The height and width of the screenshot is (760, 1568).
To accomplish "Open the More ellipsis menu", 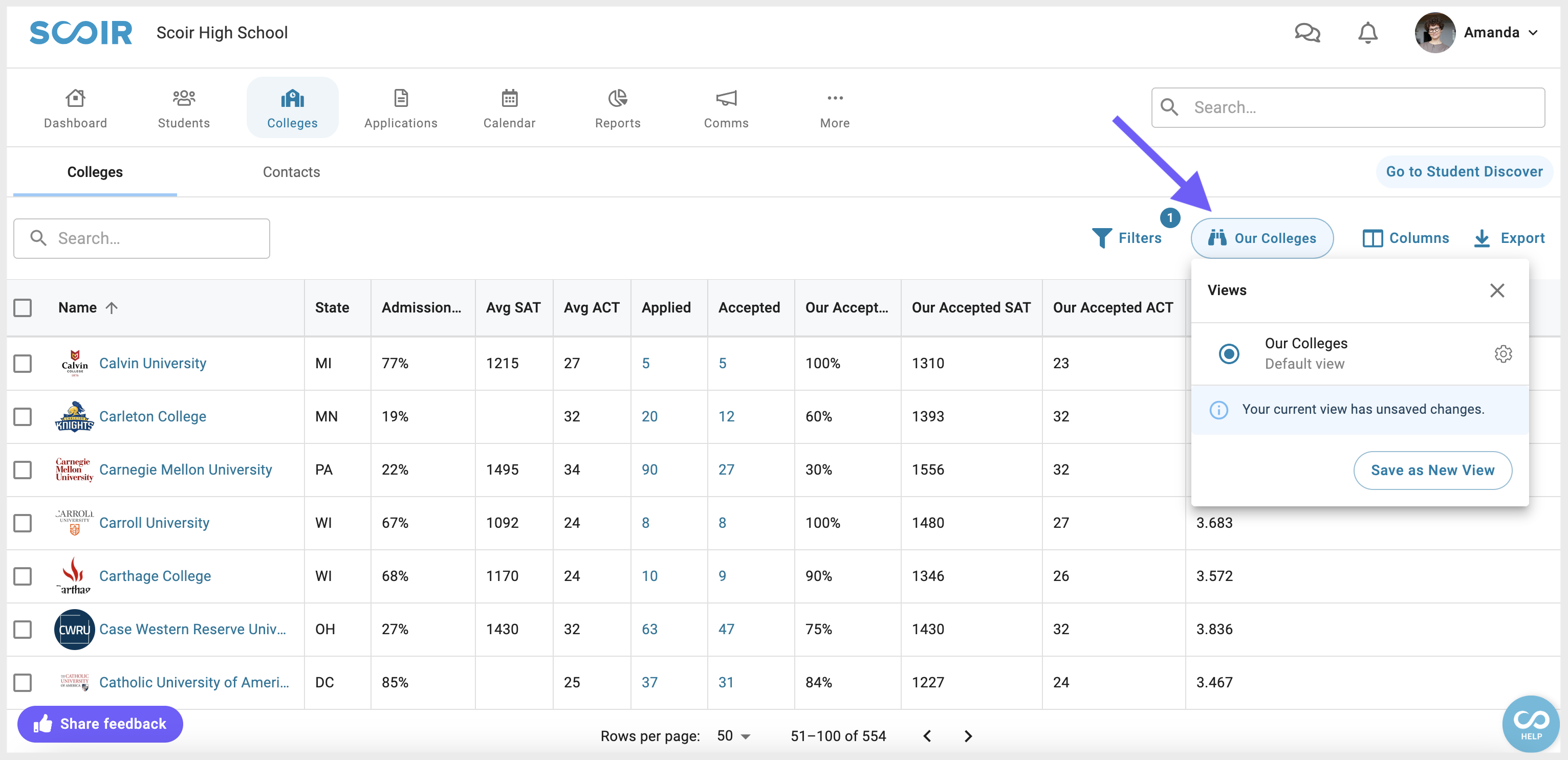I will (835, 98).
